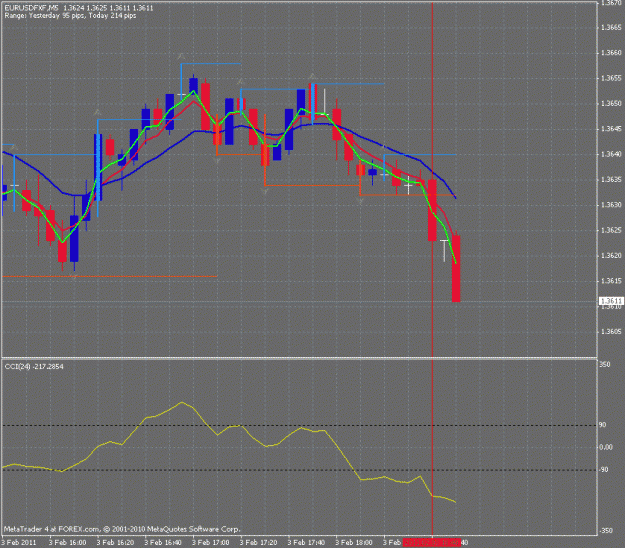625x548 pixels.
Task: Click the 1.3620 price axis label
Action: tap(611, 255)
